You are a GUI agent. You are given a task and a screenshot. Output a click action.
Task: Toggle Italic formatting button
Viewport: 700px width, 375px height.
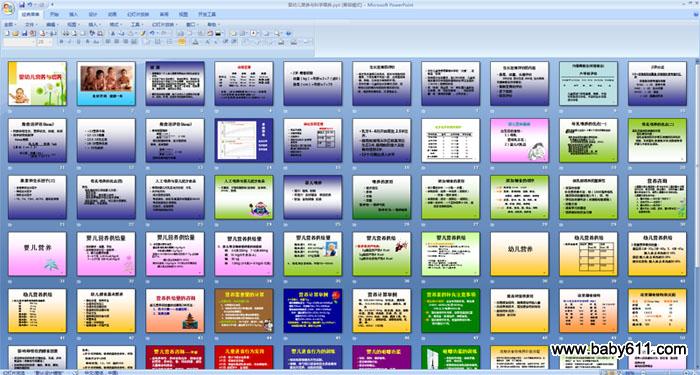(x=70, y=42)
